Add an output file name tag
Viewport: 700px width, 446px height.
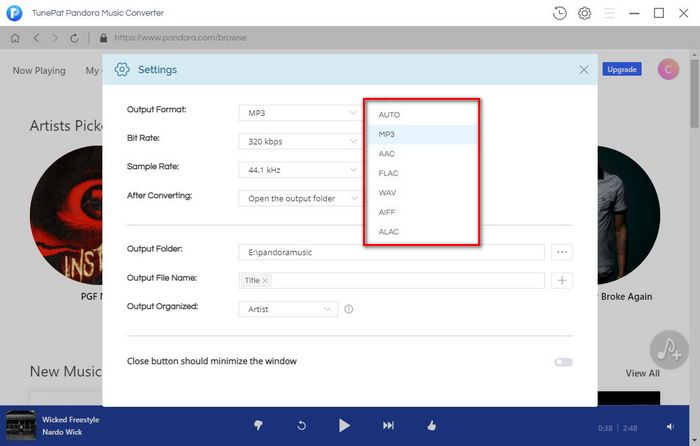(x=562, y=280)
